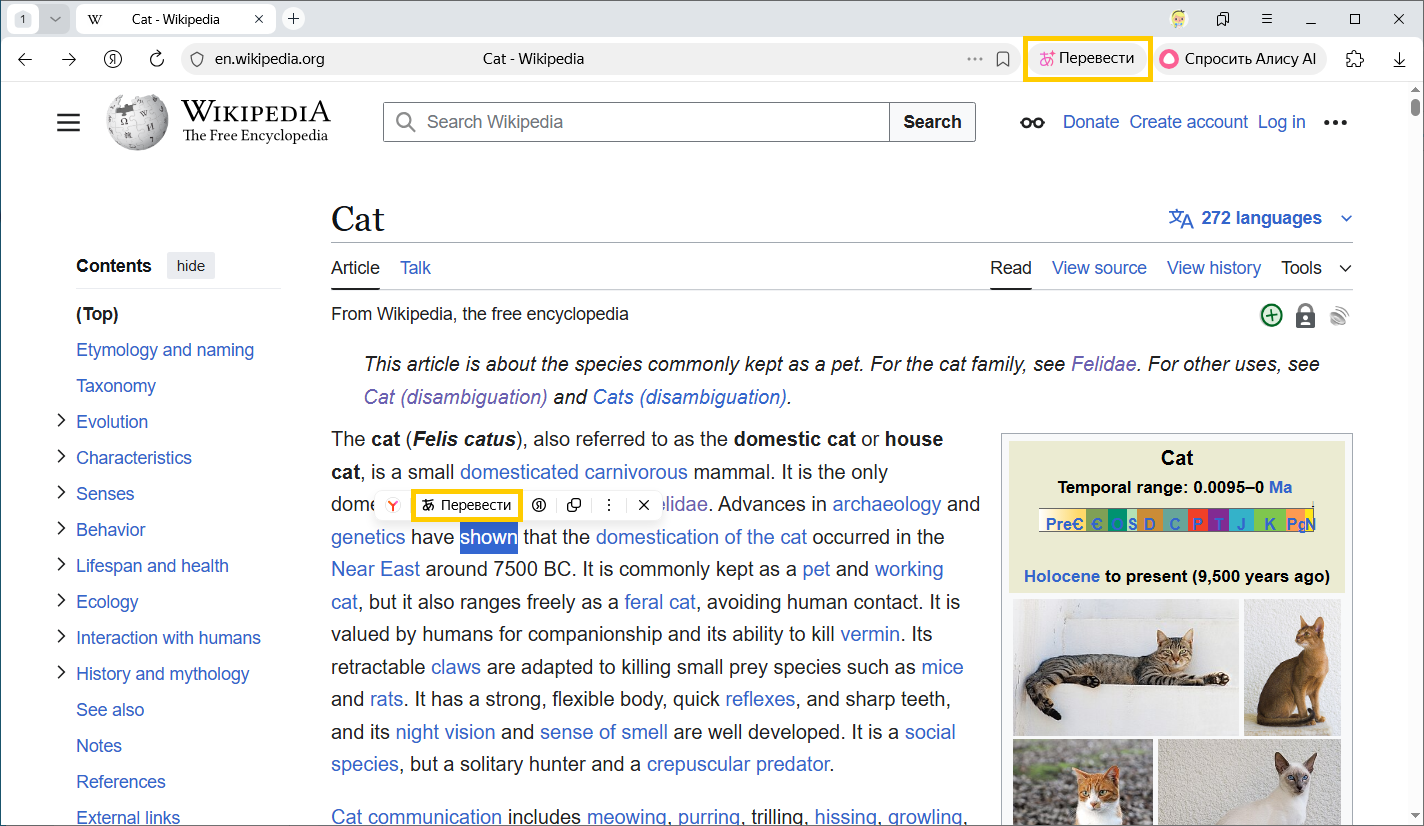Toggle the appearance glasses icon

point(1032,122)
